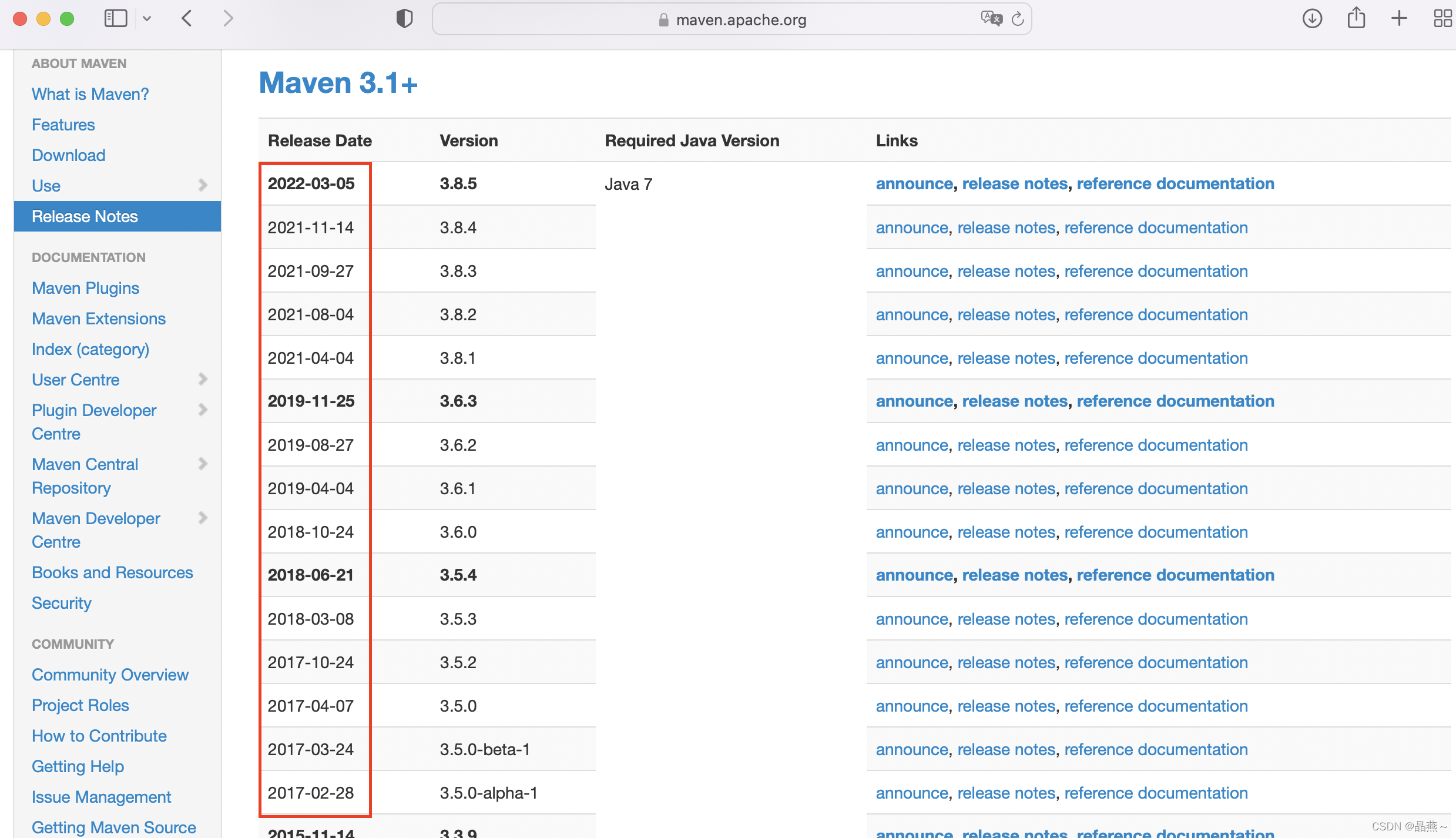Click the translate page icon

point(991,19)
